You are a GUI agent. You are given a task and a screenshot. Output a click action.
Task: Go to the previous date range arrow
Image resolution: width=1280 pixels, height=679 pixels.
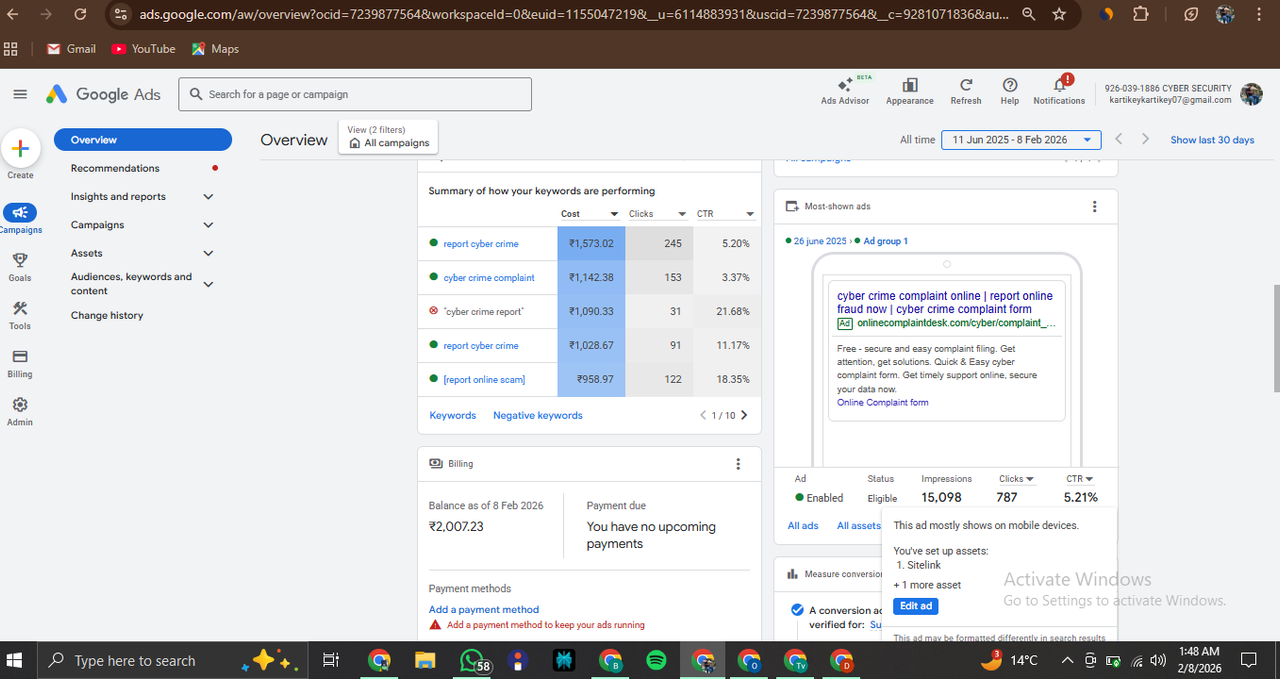click(x=1119, y=140)
